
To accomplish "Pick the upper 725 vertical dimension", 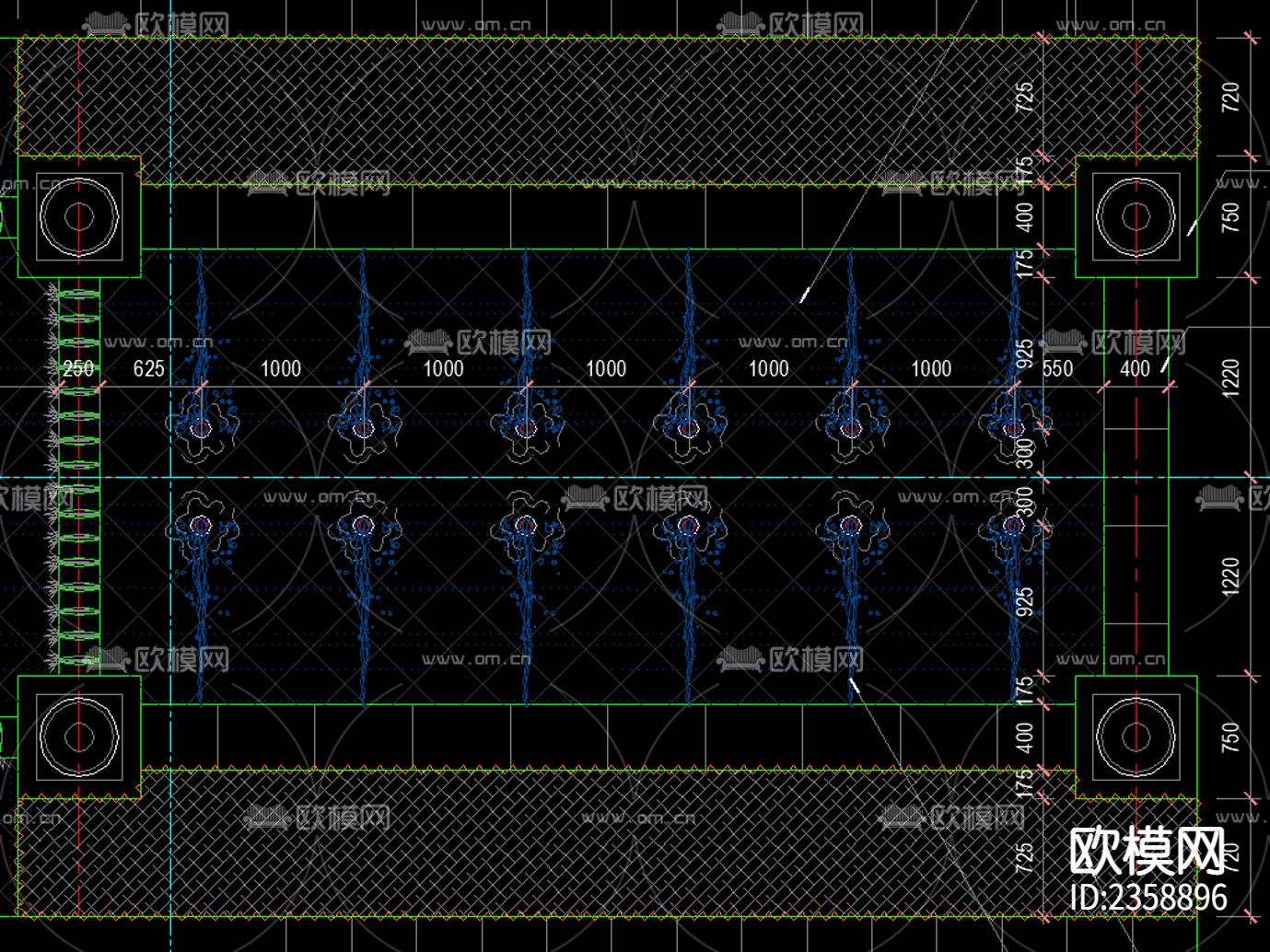I will pyautogui.click(x=1024, y=97).
